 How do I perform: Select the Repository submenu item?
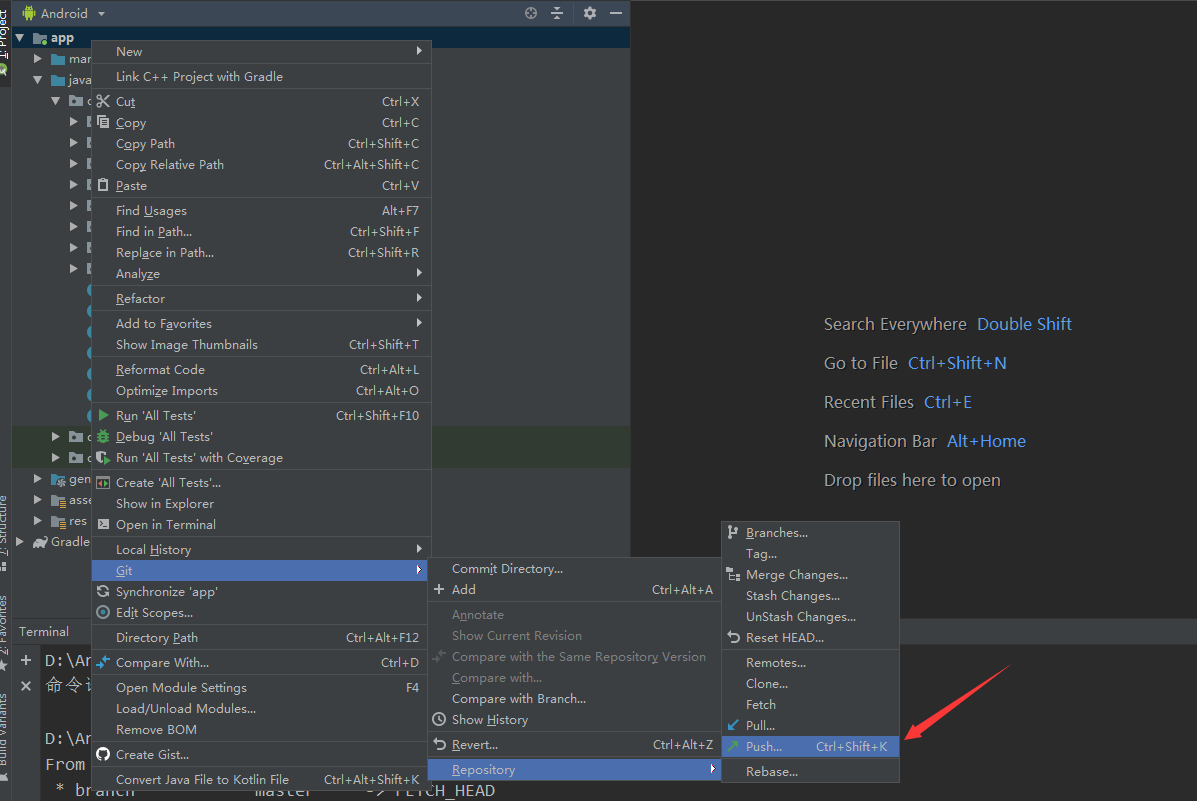pos(574,770)
